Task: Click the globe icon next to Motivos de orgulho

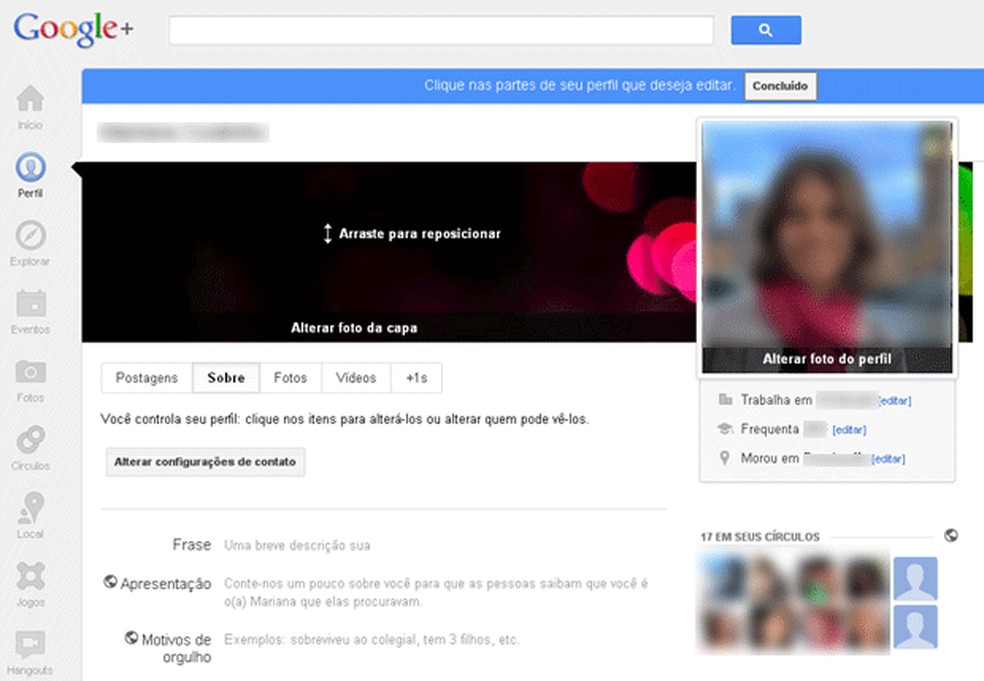Action: [131, 638]
